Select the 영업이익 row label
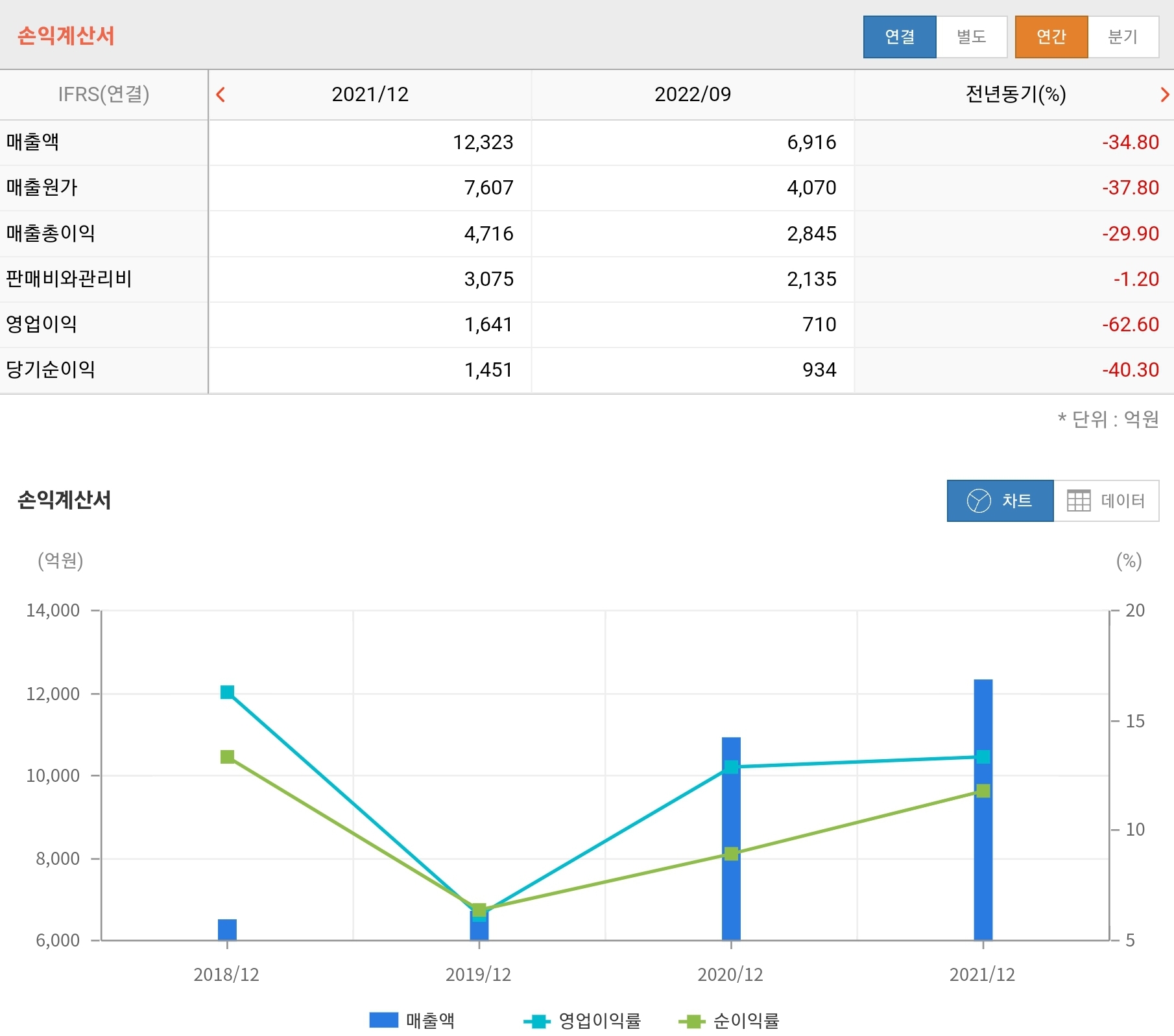The image size is (1174, 1036). 42,324
